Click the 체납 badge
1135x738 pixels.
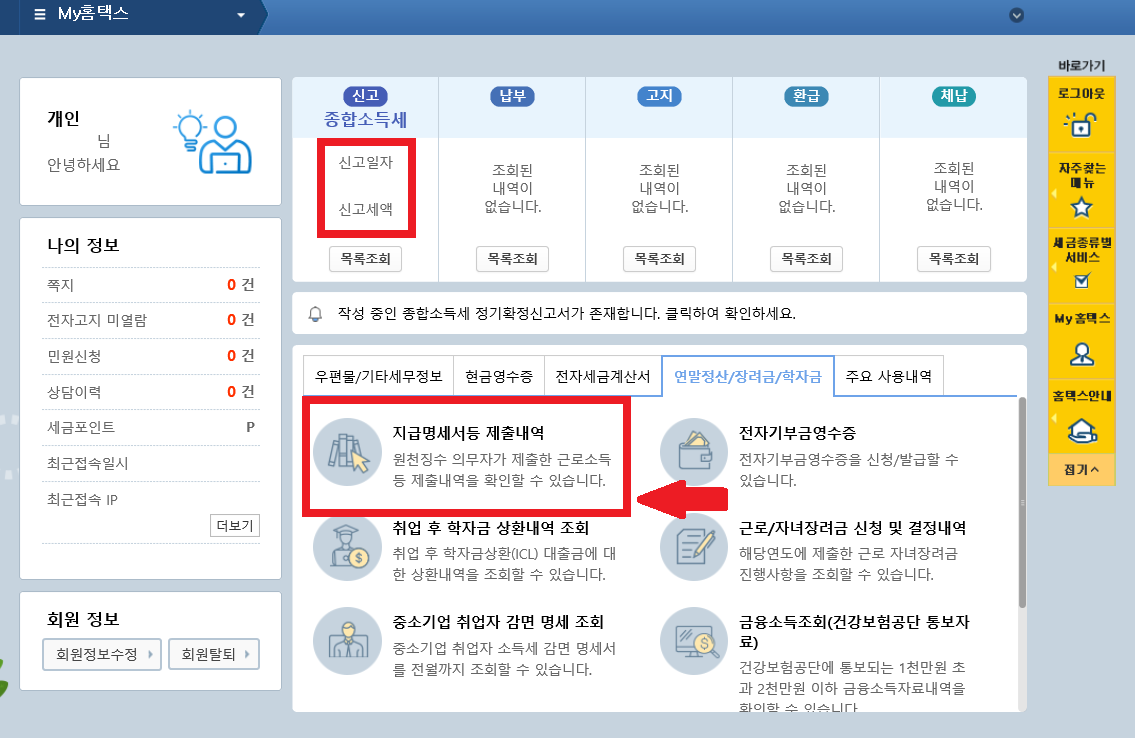953,96
